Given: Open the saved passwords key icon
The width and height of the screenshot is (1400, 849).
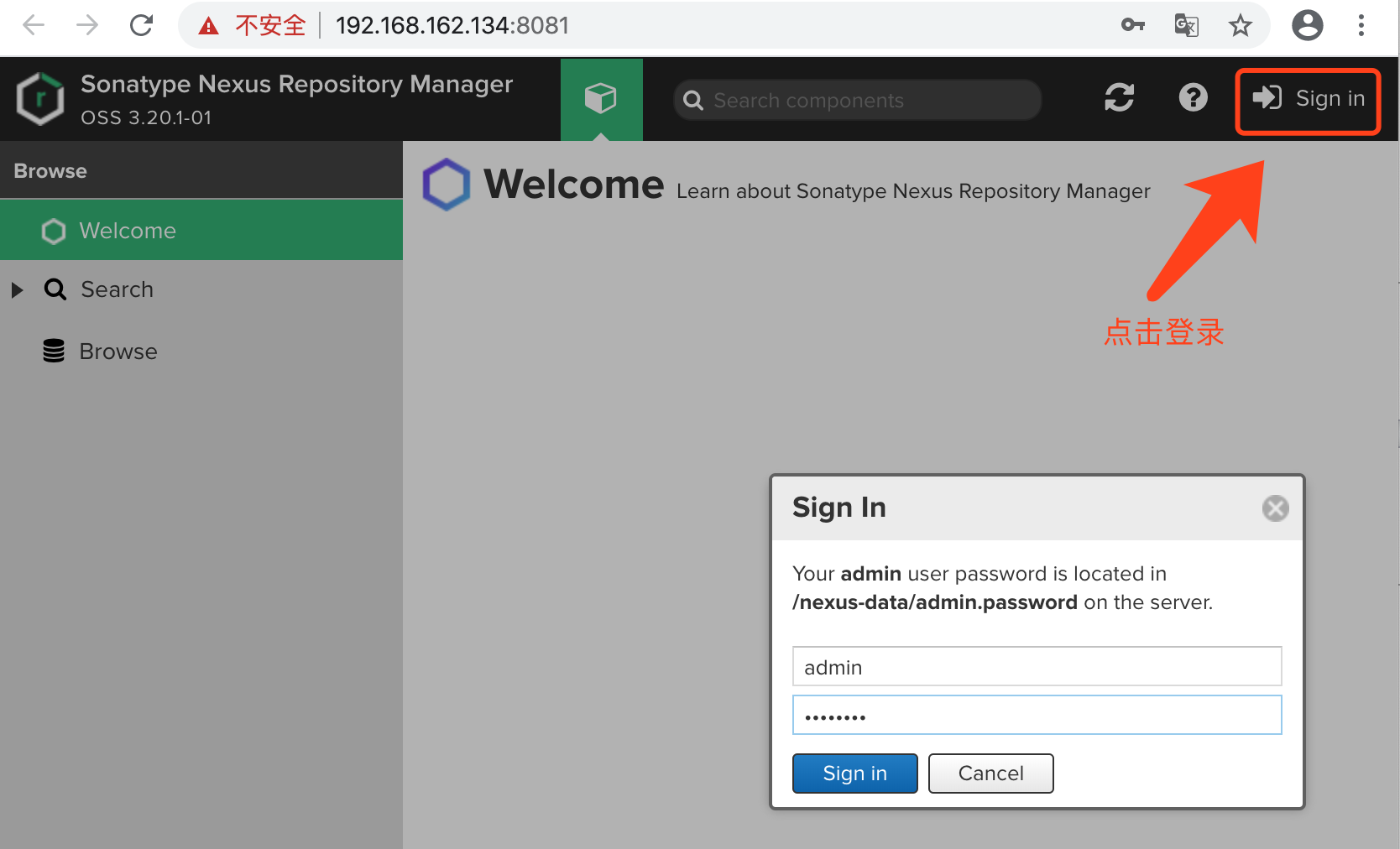Looking at the screenshot, I should [1133, 25].
